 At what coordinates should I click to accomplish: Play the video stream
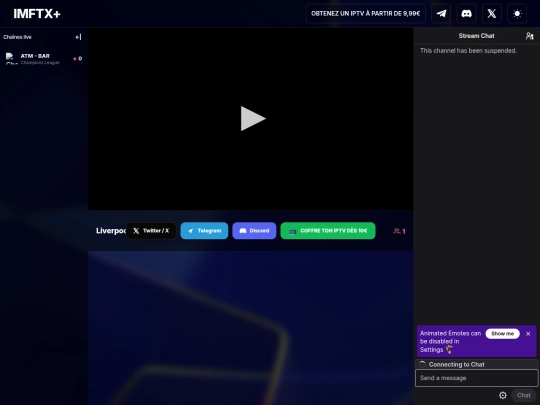tap(252, 118)
